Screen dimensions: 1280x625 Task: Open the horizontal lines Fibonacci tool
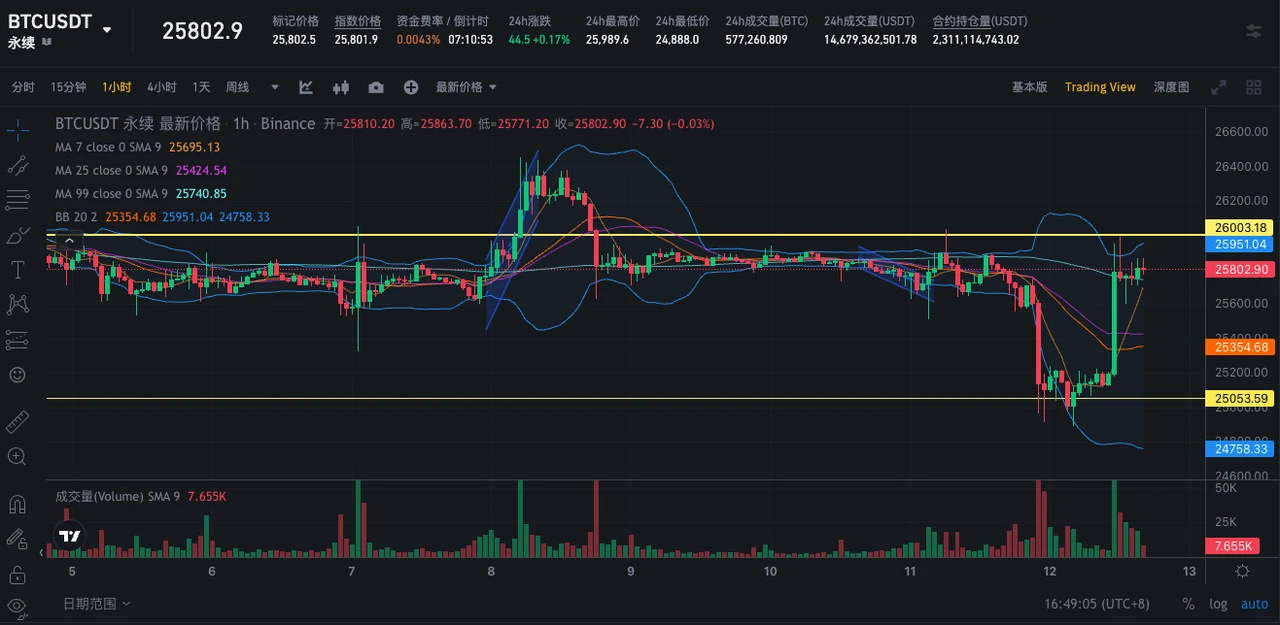click(x=17, y=200)
